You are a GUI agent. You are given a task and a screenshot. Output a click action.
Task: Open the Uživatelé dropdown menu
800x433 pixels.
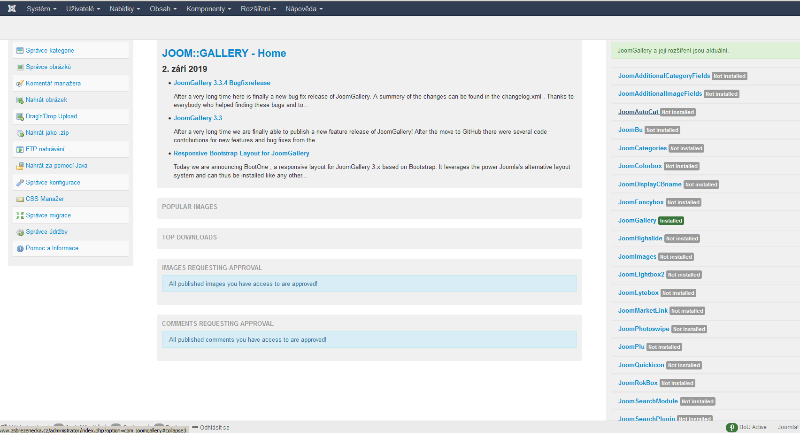(x=83, y=9)
